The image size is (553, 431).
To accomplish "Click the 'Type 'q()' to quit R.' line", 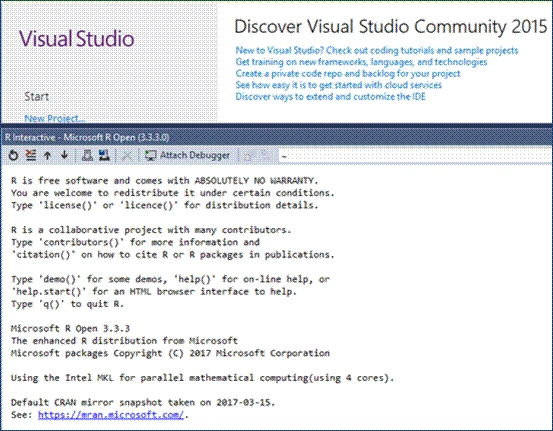I will pos(67,304).
